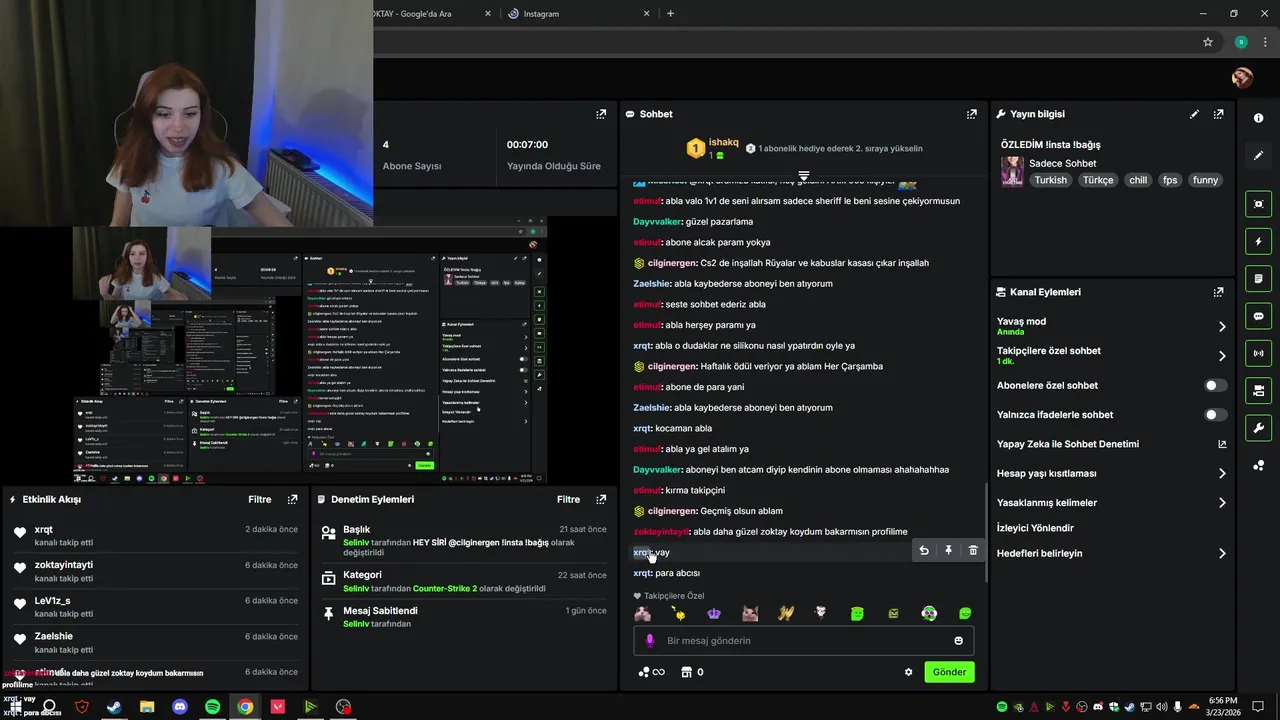Click the Bir mesaj gönderin input field
Viewport: 1280px width, 720px height.
(x=803, y=640)
